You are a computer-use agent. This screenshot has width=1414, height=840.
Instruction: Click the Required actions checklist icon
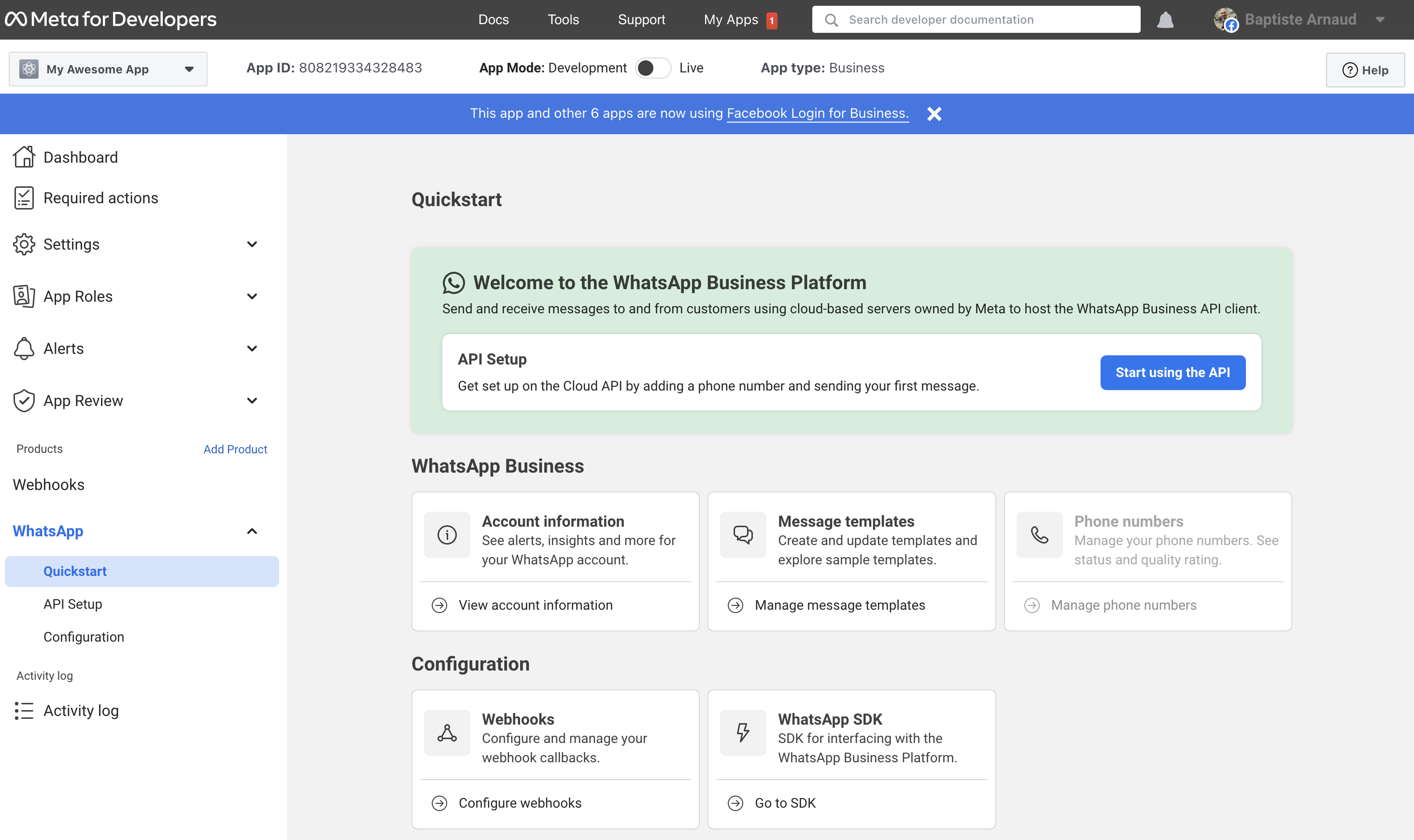coord(24,197)
